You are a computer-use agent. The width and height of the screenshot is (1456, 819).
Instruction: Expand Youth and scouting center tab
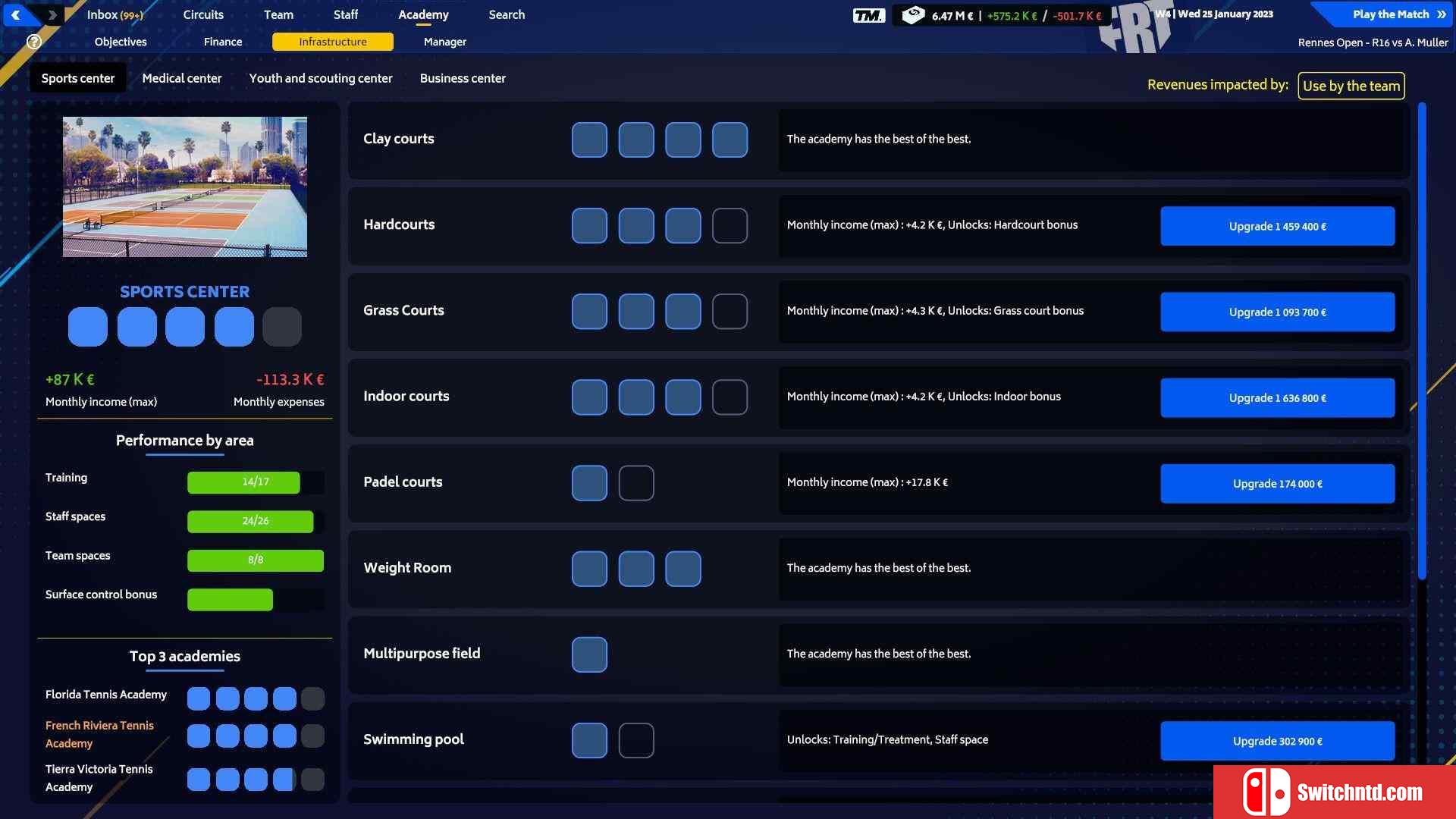321,78
